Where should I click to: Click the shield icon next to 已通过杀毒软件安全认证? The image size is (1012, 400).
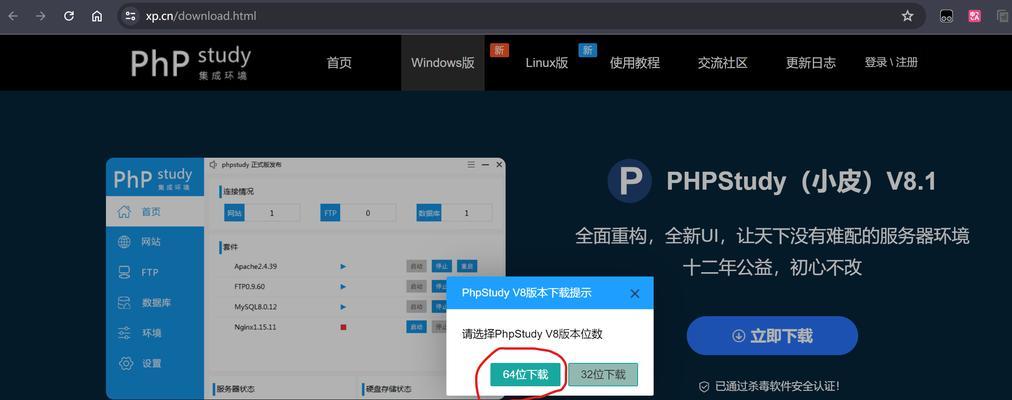[704, 386]
